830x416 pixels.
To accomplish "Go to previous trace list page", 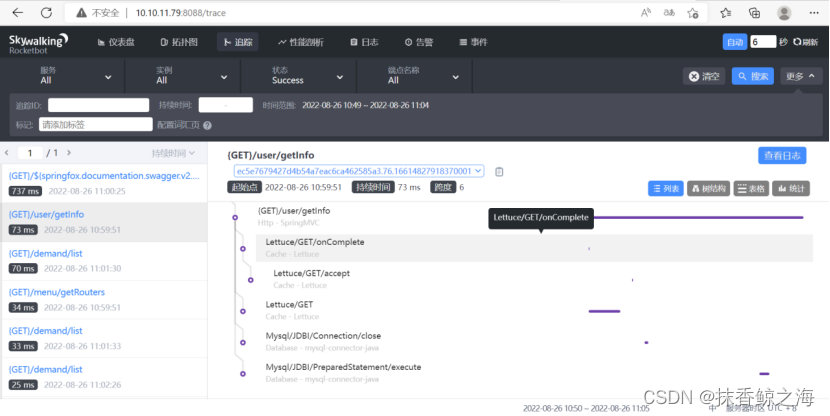I will click(x=7, y=153).
